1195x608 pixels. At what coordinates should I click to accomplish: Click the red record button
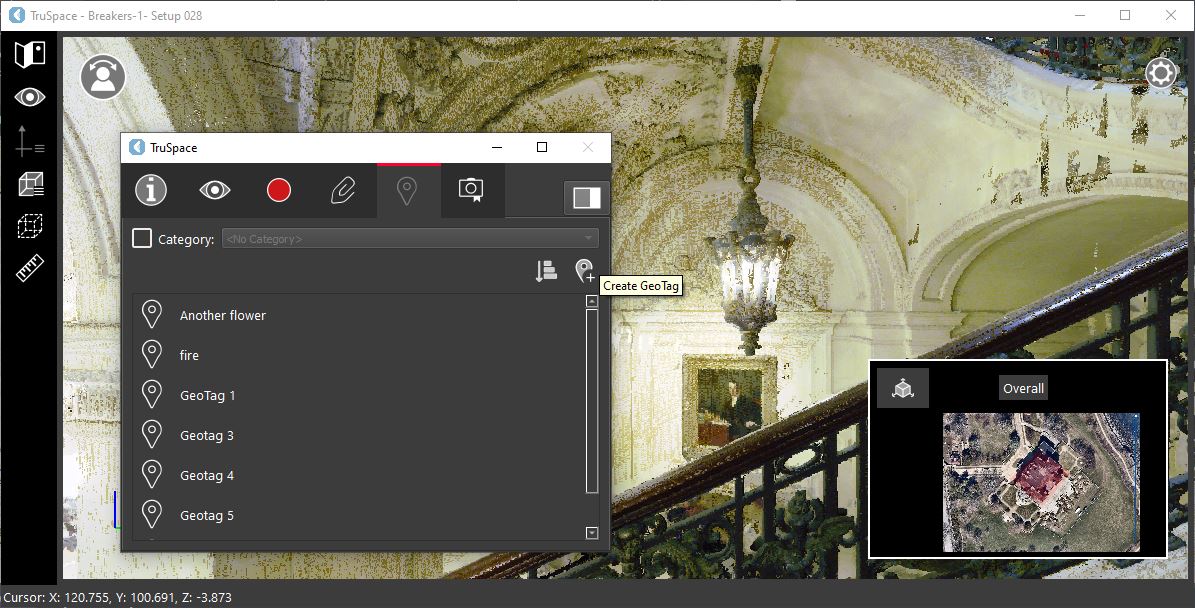pyautogui.click(x=279, y=190)
